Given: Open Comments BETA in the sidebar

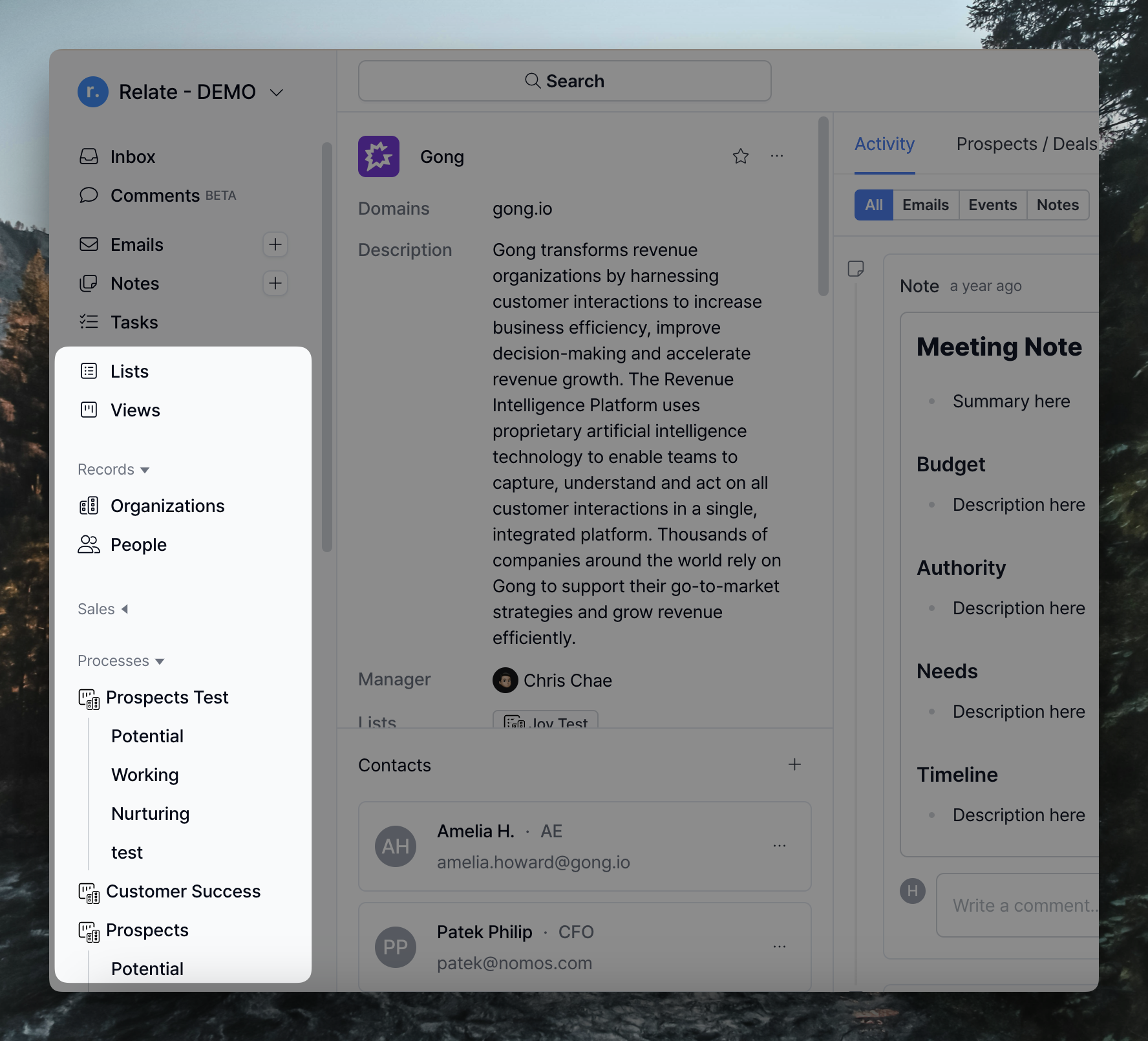Looking at the screenshot, I should [x=157, y=195].
